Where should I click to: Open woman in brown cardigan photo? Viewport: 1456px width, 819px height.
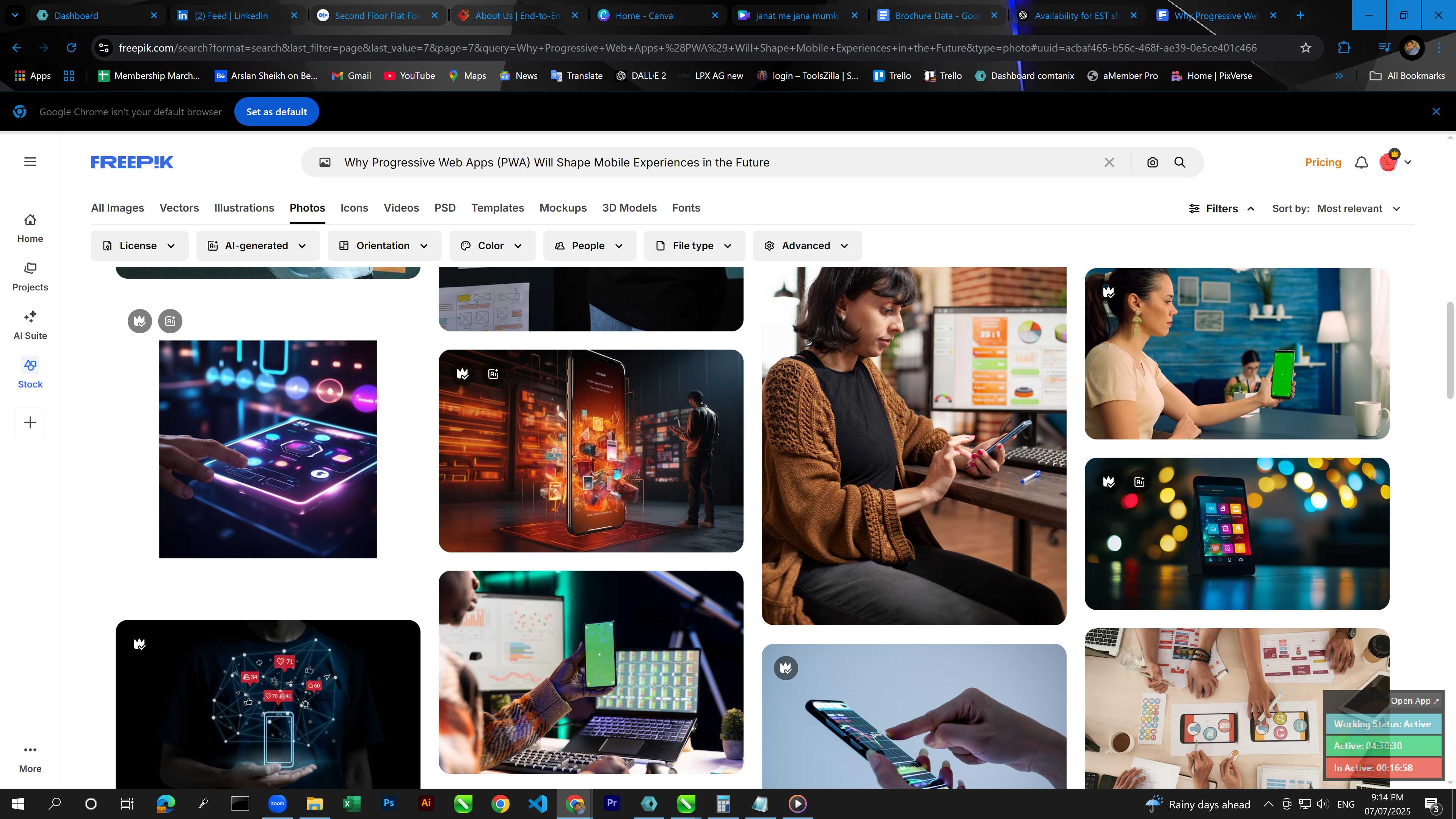(x=913, y=446)
